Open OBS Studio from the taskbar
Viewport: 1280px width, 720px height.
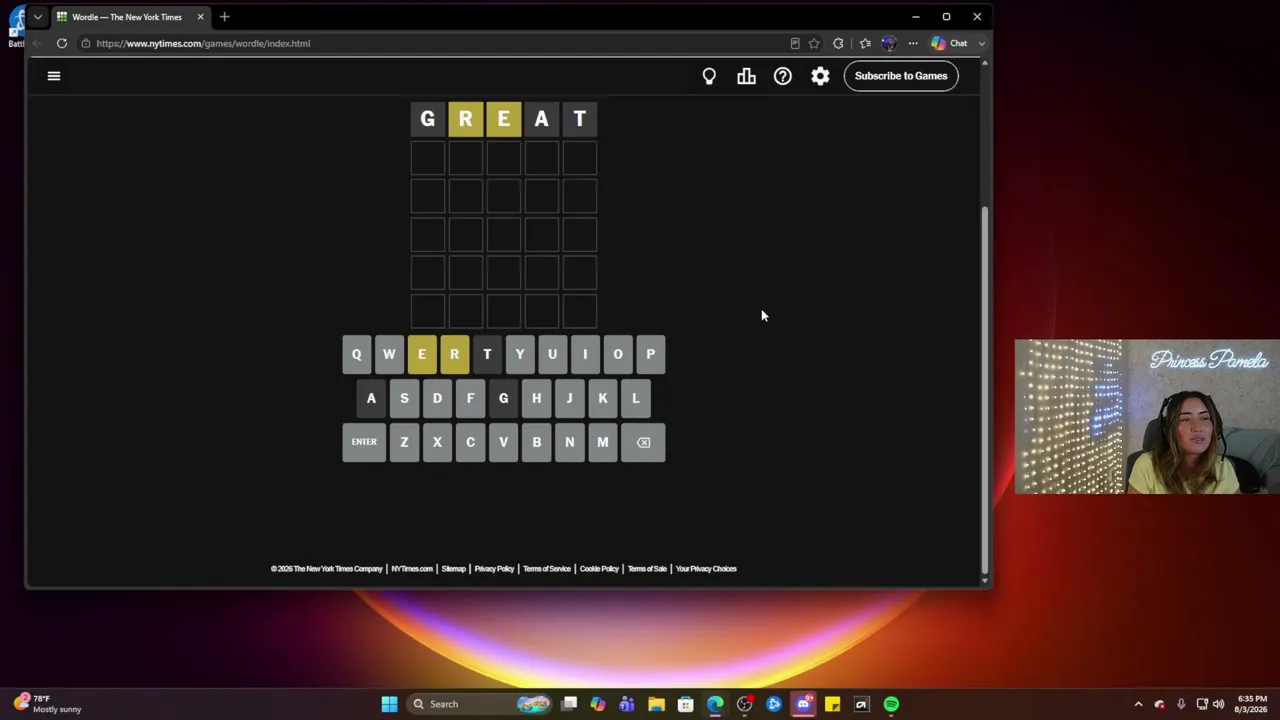click(745, 704)
